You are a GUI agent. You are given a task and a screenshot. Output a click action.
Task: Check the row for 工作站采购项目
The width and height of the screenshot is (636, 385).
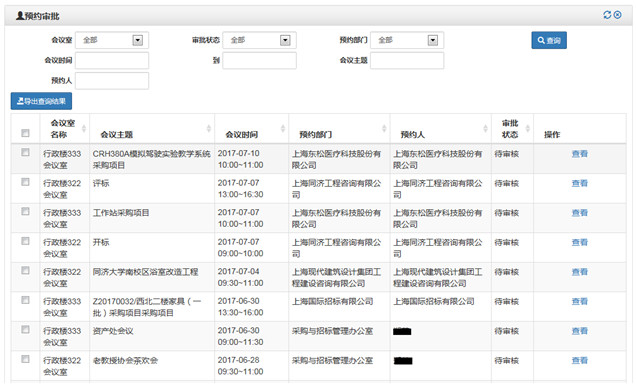tap(25, 211)
